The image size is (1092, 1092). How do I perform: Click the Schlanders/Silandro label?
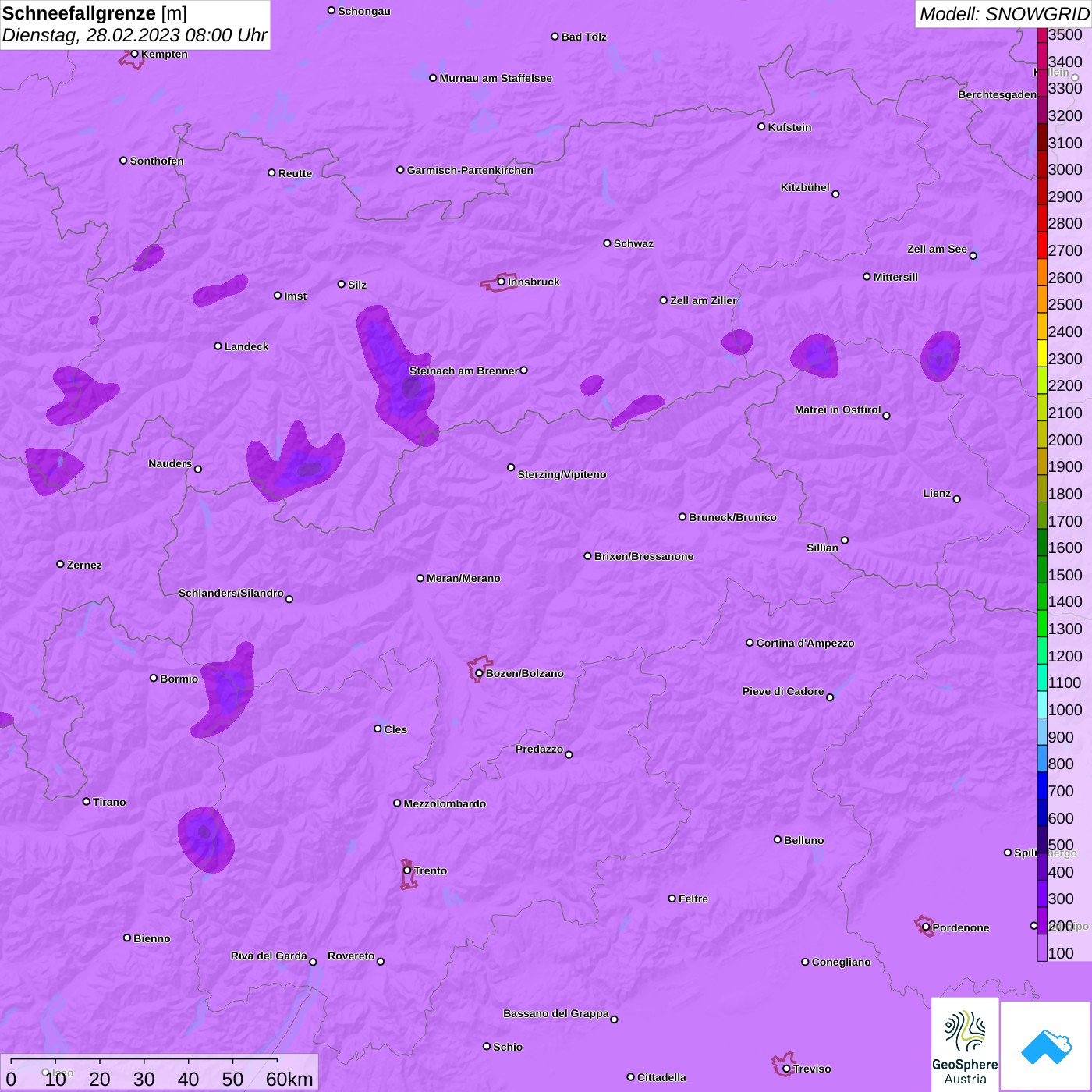click(231, 593)
